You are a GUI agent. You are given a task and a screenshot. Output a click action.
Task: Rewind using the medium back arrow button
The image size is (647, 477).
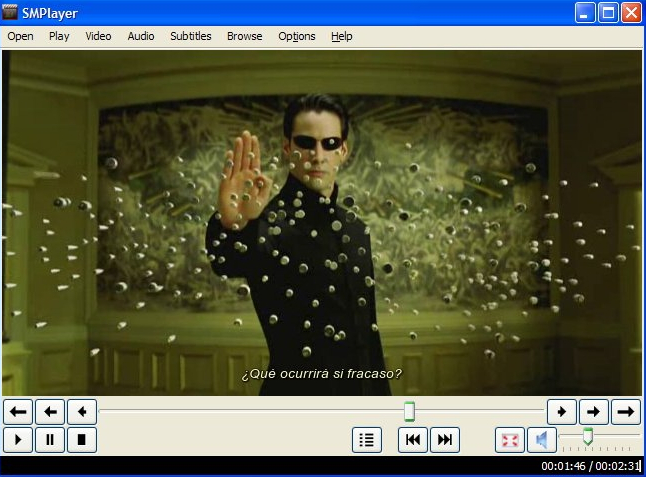(x=50, y=411)
